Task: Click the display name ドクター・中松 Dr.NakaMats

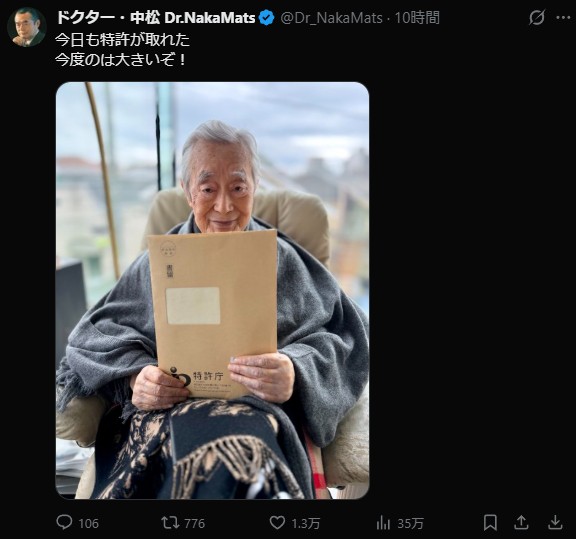Action: coord(155,18)
